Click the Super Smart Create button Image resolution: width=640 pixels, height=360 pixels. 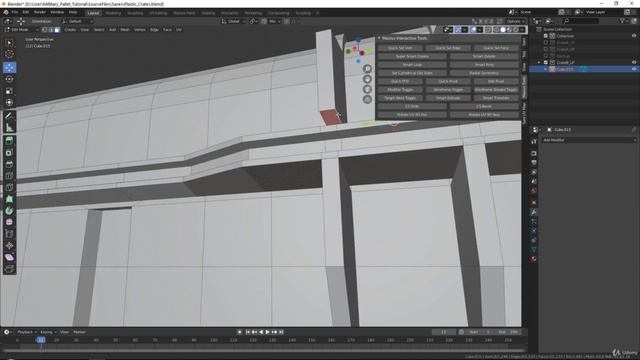click(412, 56)
